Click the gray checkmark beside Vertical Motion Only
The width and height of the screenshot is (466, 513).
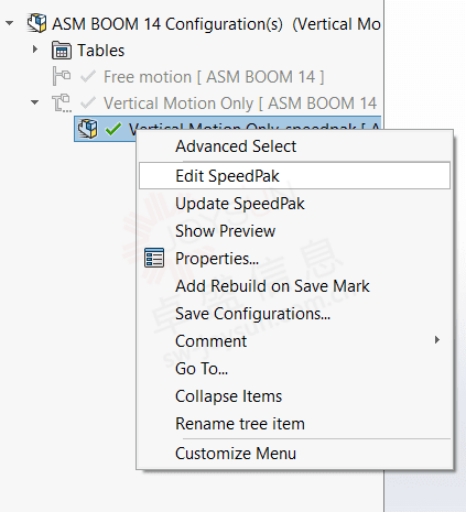point(88,103)
